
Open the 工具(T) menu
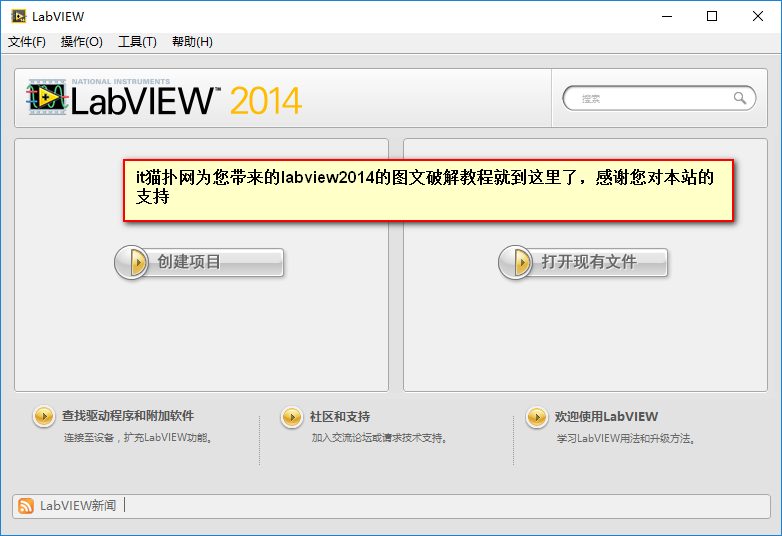click(137, 42)
